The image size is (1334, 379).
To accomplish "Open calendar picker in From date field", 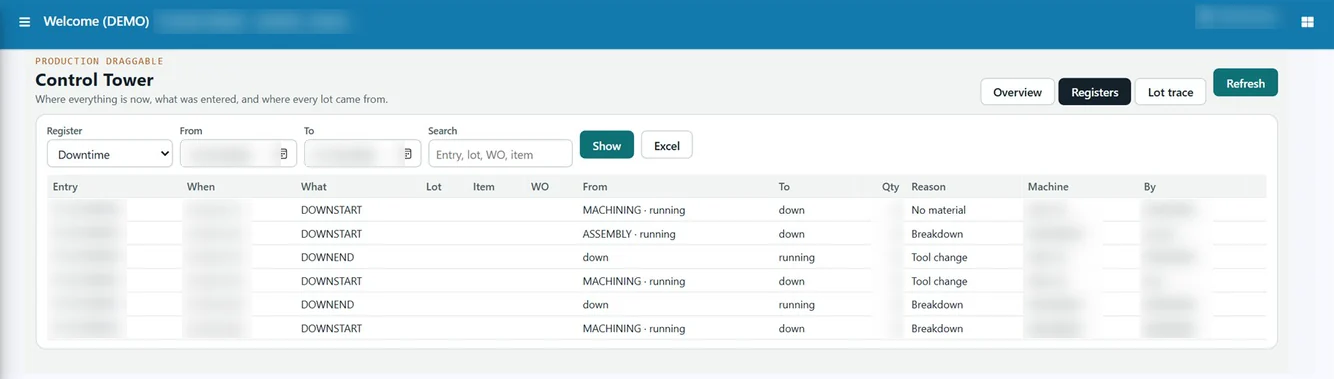I will (284, 154).
